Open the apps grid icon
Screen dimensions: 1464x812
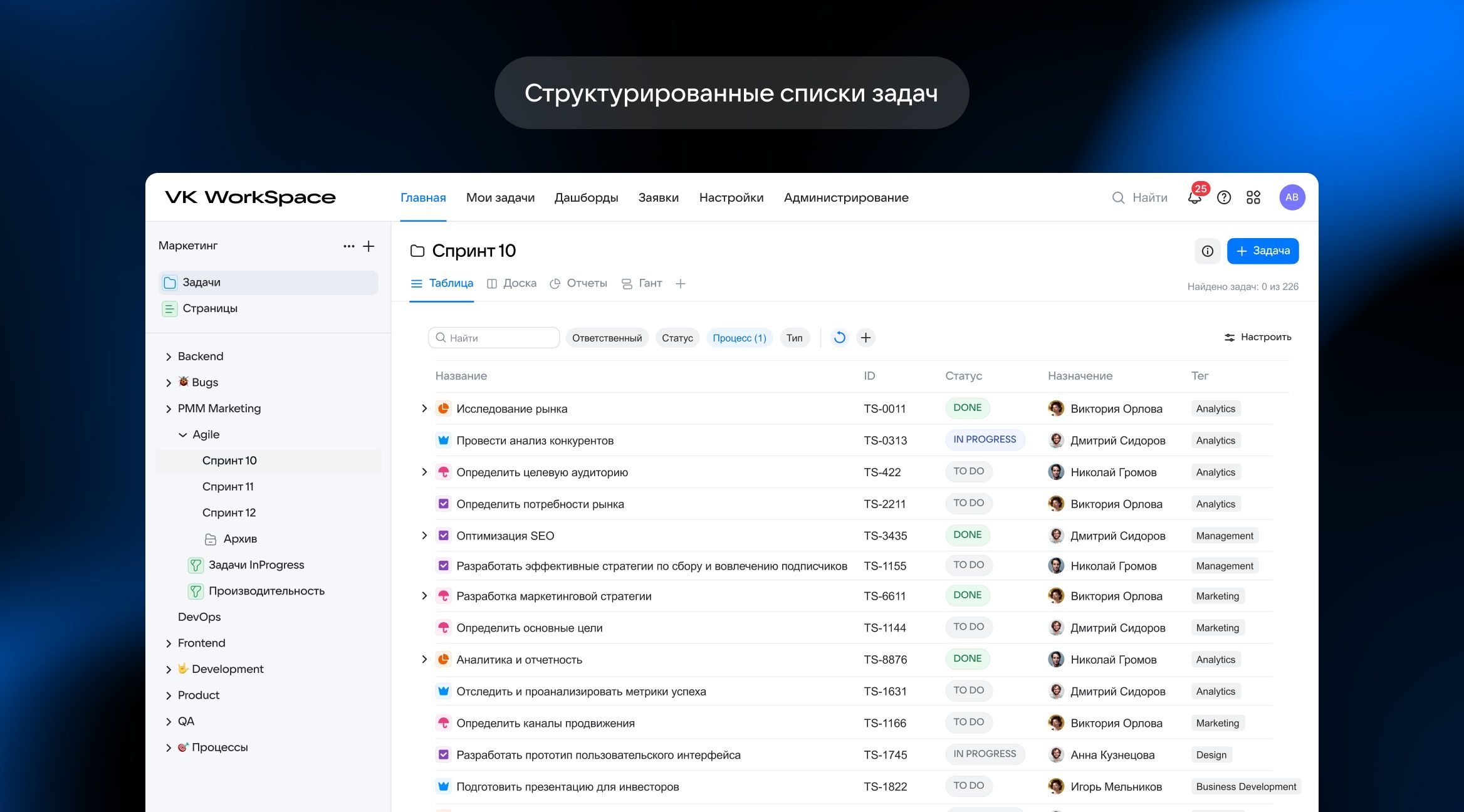pyautogui.click(x=1253, y=197)
